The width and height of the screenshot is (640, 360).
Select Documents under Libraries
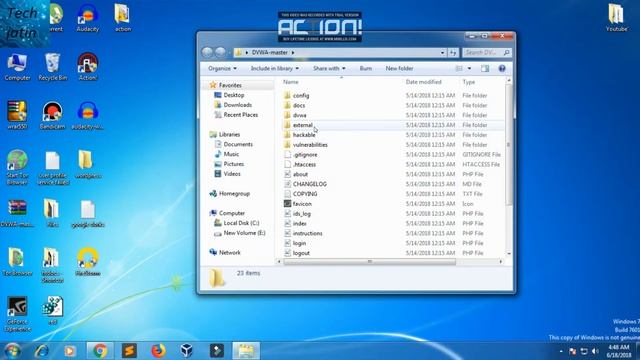click(238, 144)
